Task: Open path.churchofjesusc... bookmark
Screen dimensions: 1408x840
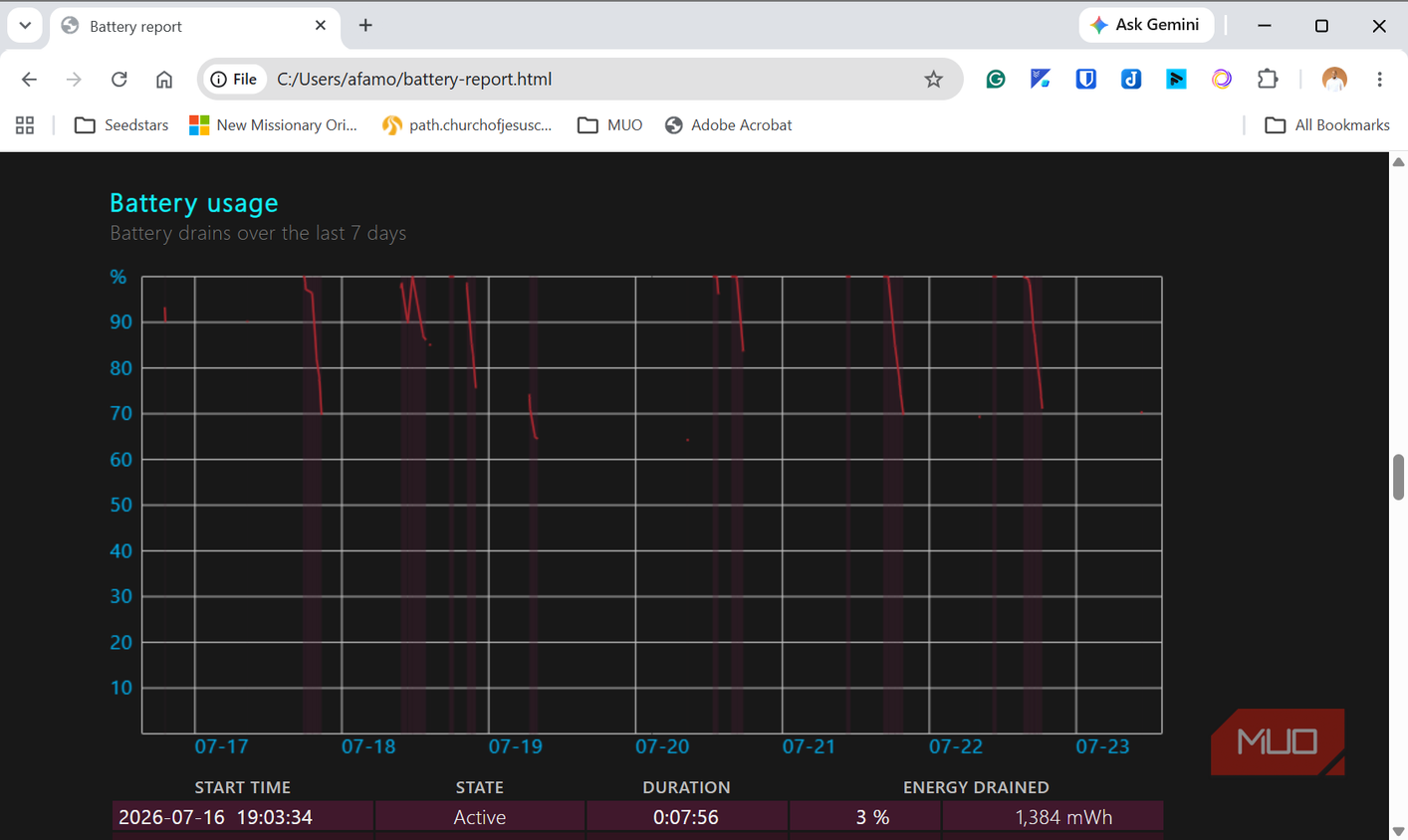Action: pyautogui.click(x=467, y=125)
